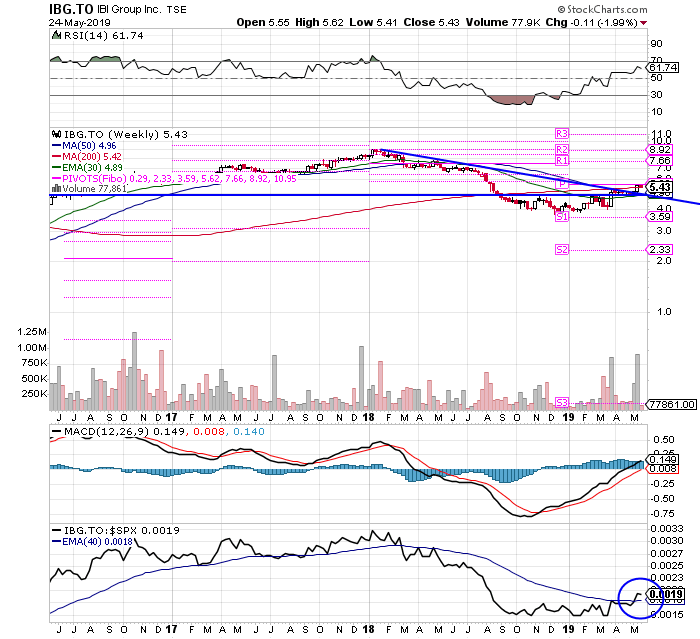Click the High 5.62 value

[x=319, y=22]
